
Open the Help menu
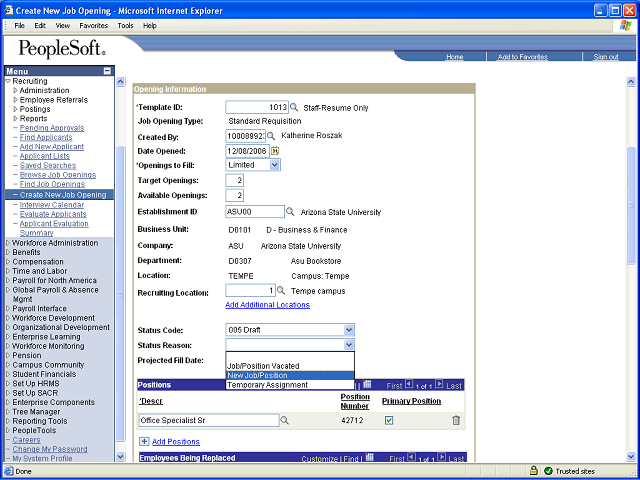tap(150, 26)
